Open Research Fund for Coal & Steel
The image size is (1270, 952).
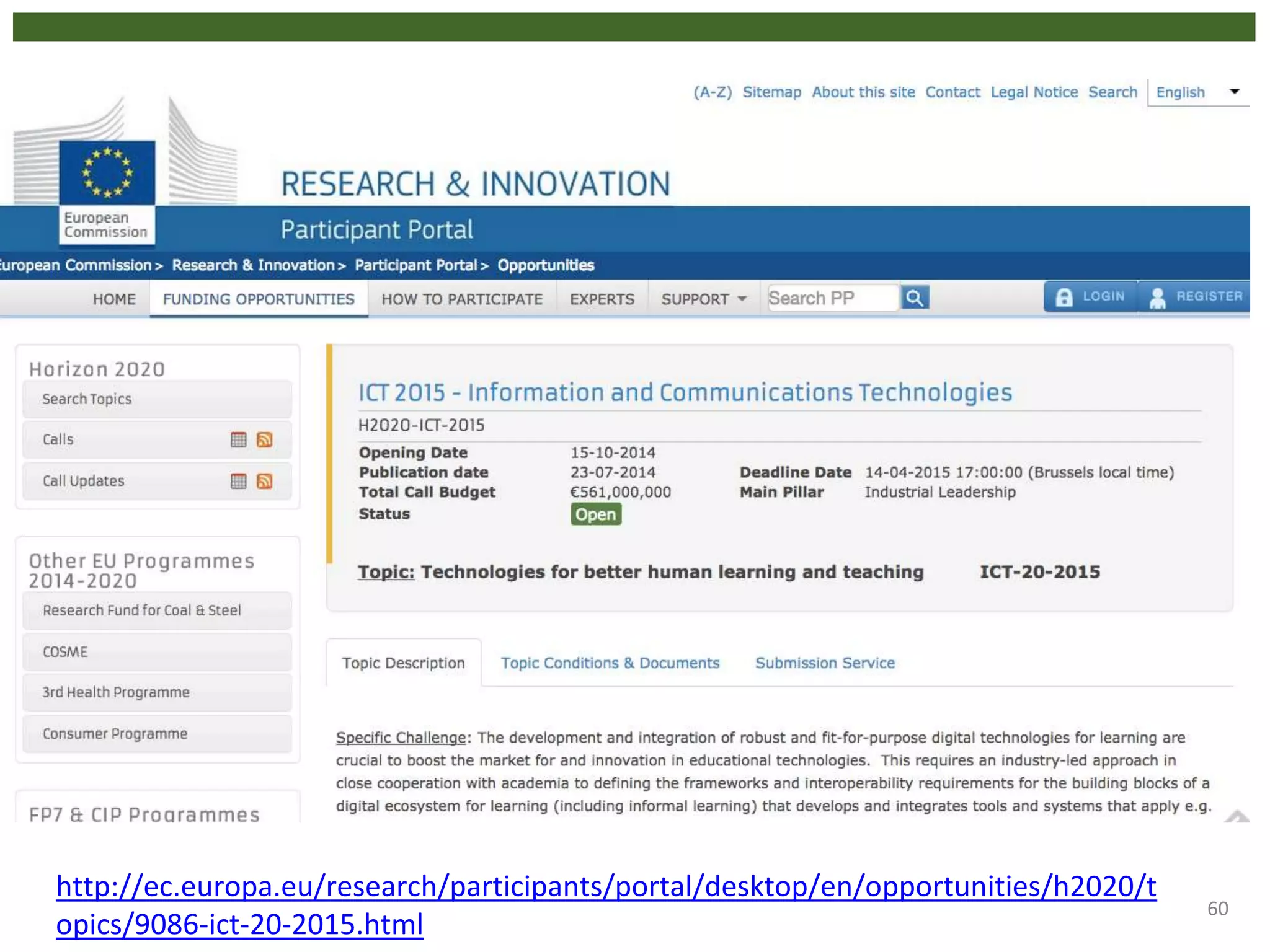[x=157, y=610]
